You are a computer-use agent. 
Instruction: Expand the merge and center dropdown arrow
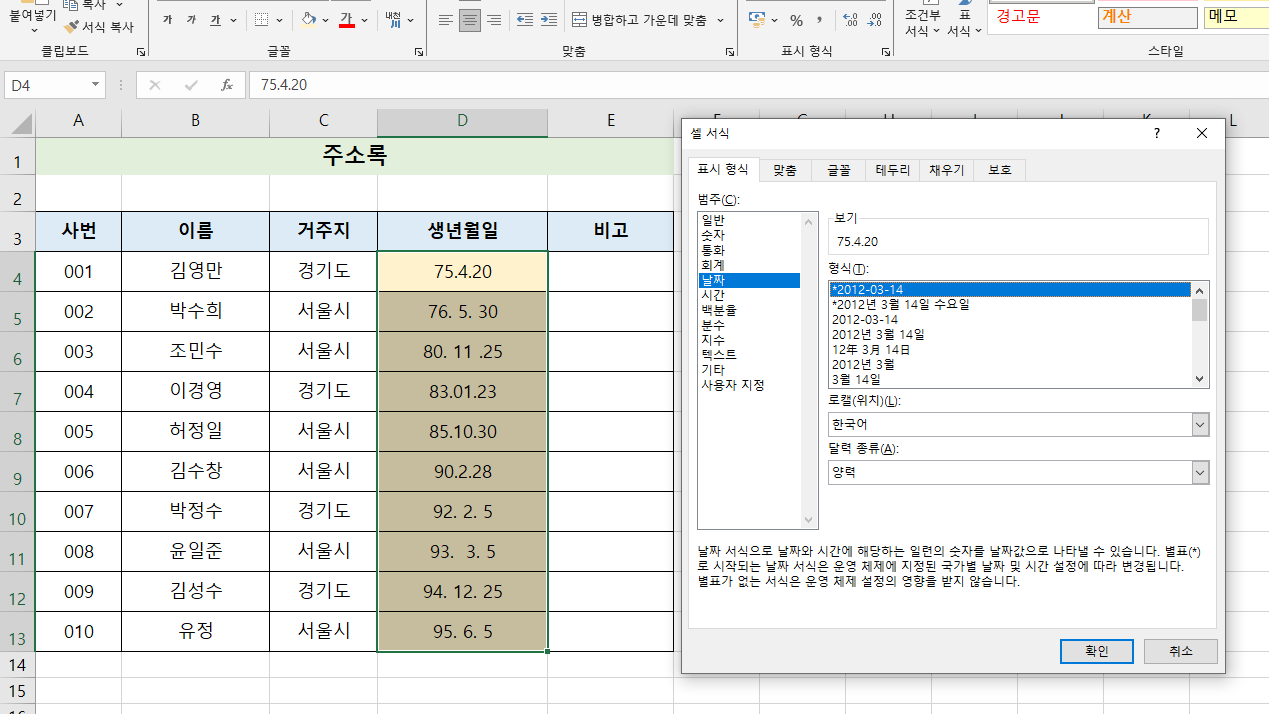point(721,20)
